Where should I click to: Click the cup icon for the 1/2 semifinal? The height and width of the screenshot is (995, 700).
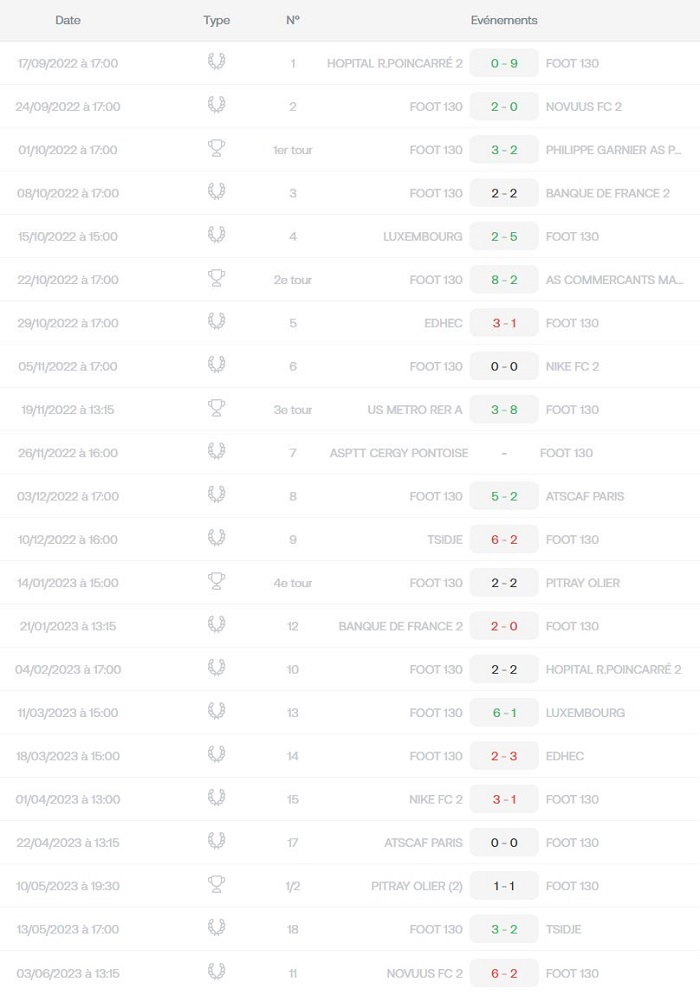pos(216,885)
